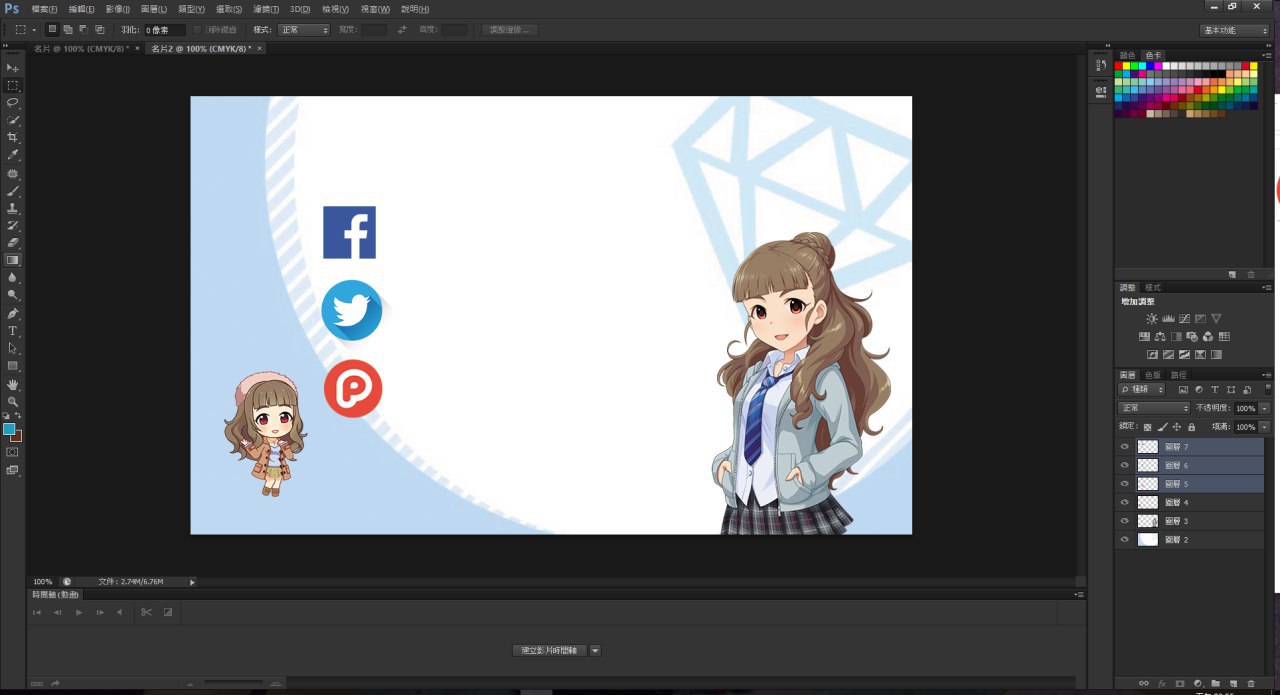The width and height of the screenshot is (1280, 695).
Task: Switch to the 名片 document tab
Action: (x=79, y=48)
